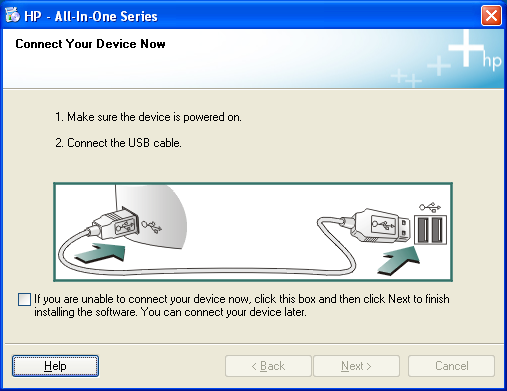Click the Help button
This screenshot has height=391, width=507.
pos(55,366)
